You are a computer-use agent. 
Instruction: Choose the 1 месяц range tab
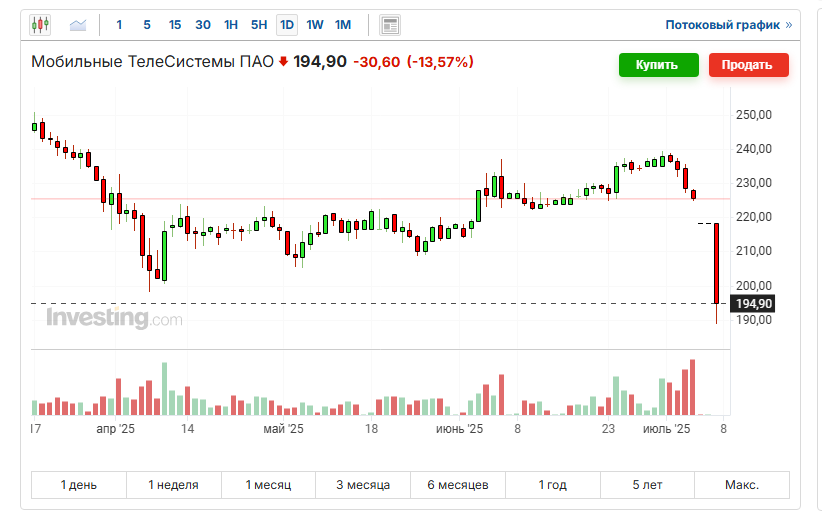point(268,485)
